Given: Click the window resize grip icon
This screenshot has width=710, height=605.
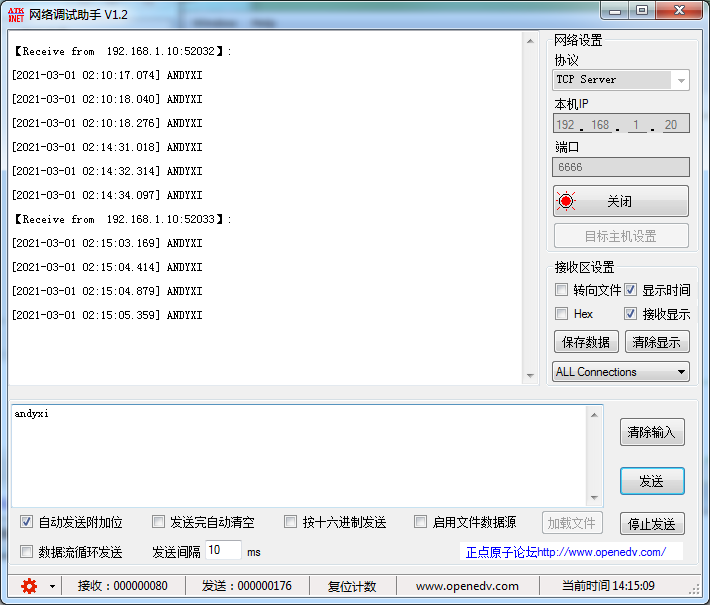Looking at the screenshot, I should click(694, 590).
